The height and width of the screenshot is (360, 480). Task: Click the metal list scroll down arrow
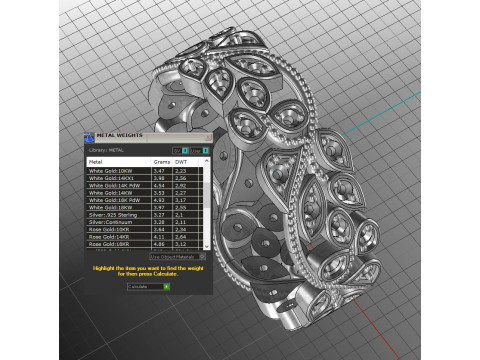pos(207,246)
